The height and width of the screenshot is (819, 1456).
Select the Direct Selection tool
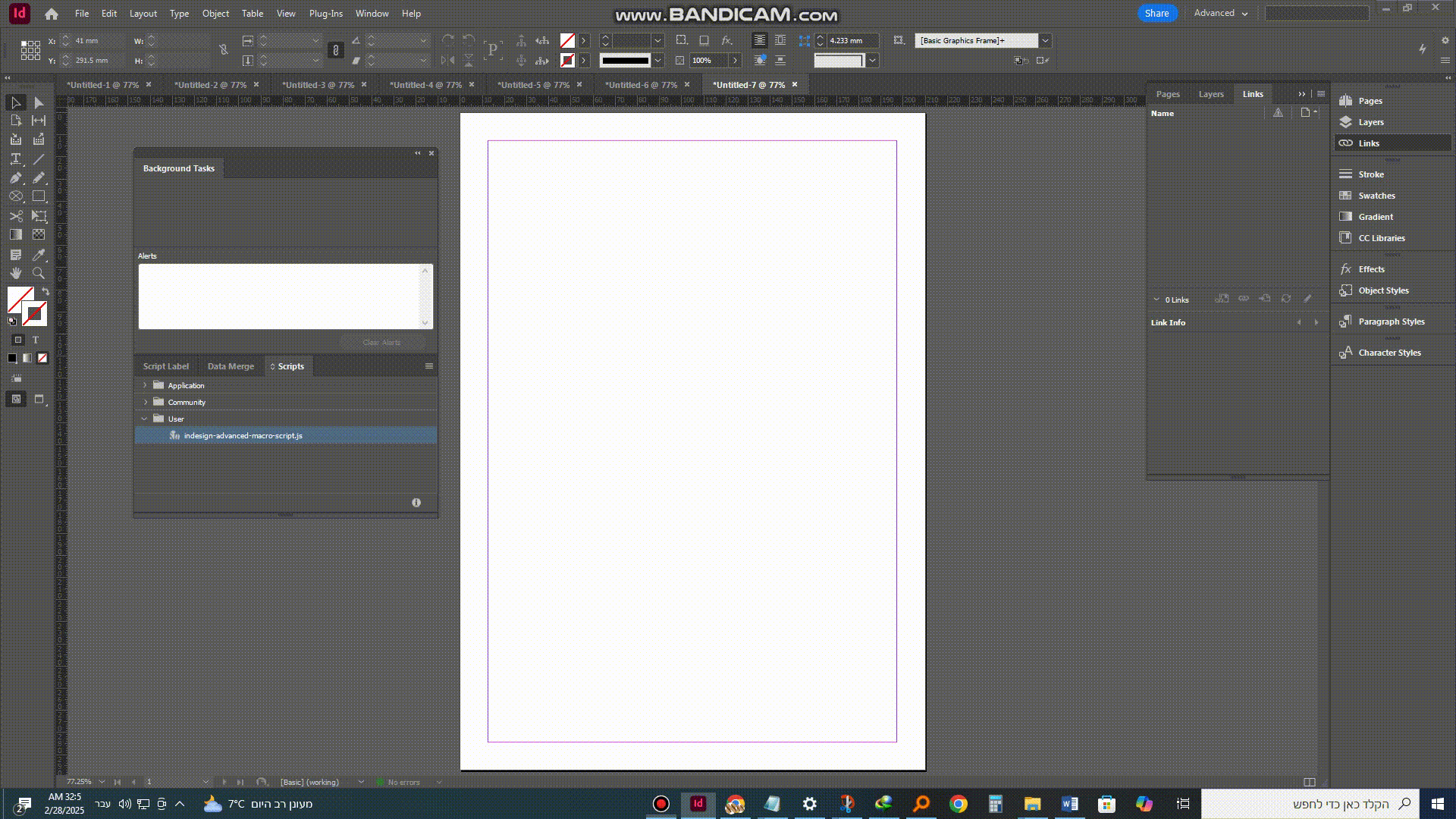click(x=39, y=102)
